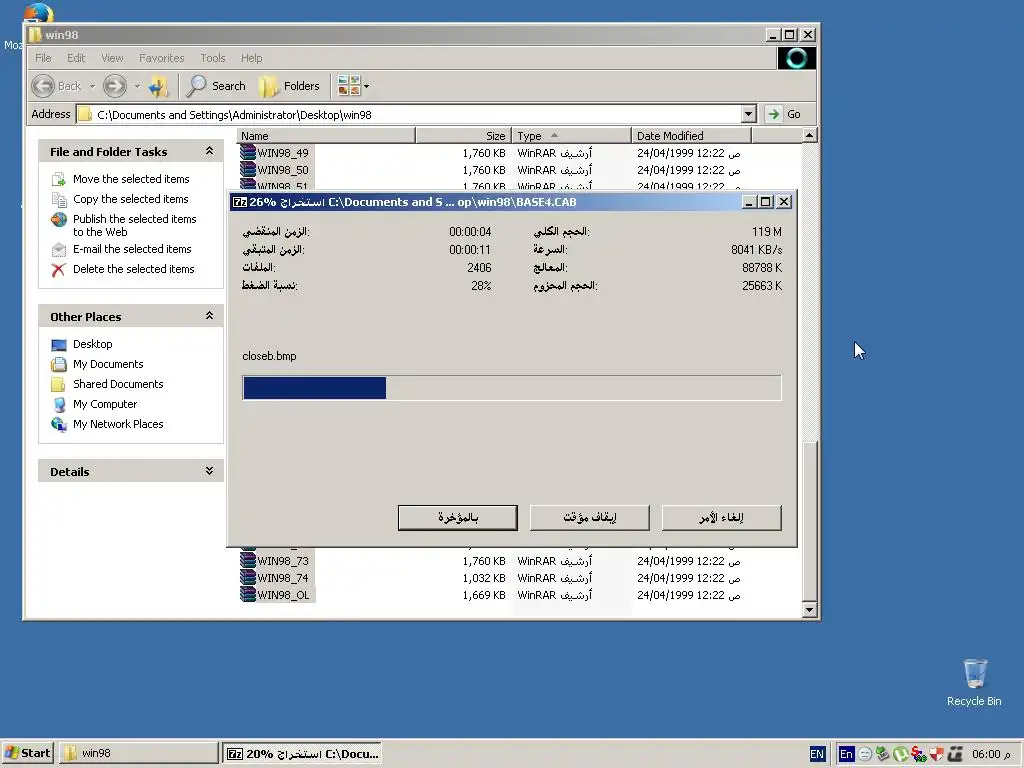Click the 7-Zip extraction progress bar
Image resolution: width=1024 pixels, height=768 pixels.
[511, 388]
